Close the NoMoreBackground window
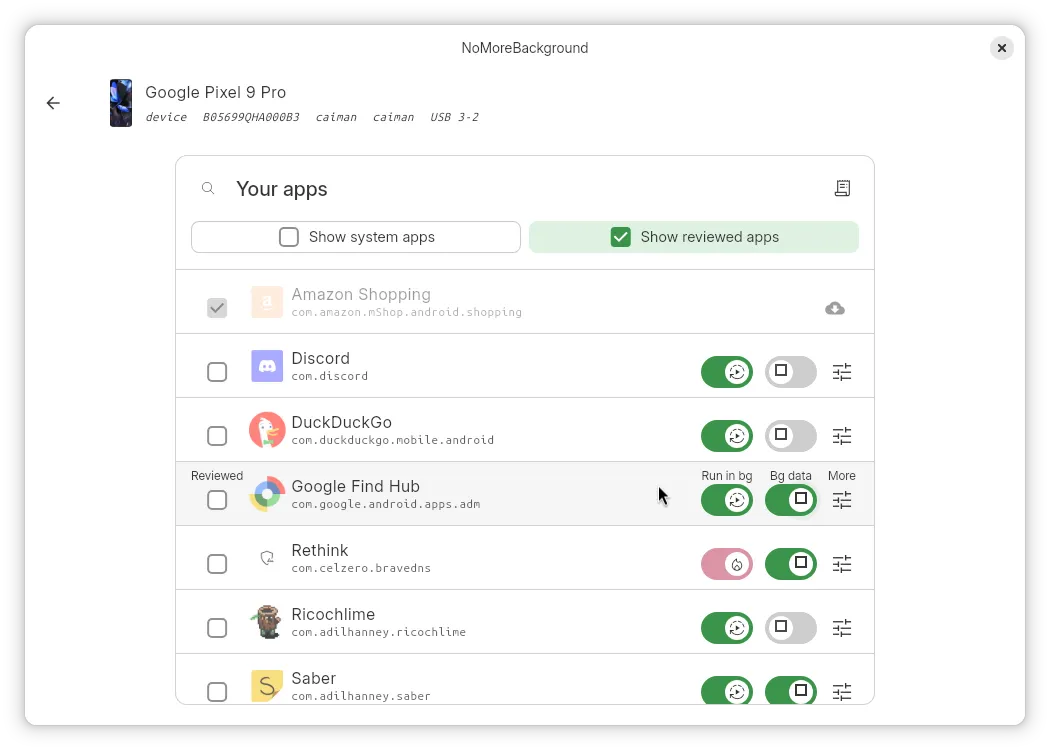1050x750 pixels. point(1002,48)
